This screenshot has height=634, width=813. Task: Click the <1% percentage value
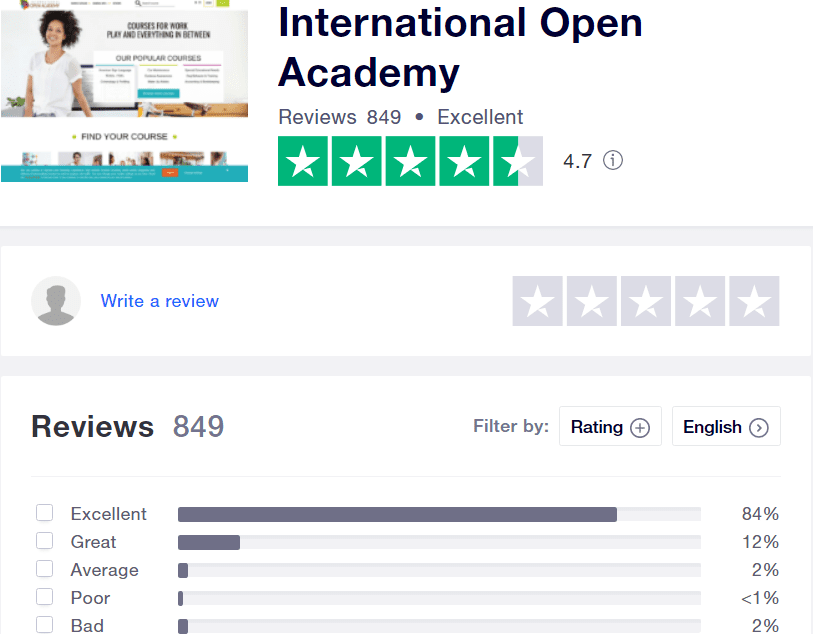click(x=760, y=598)
